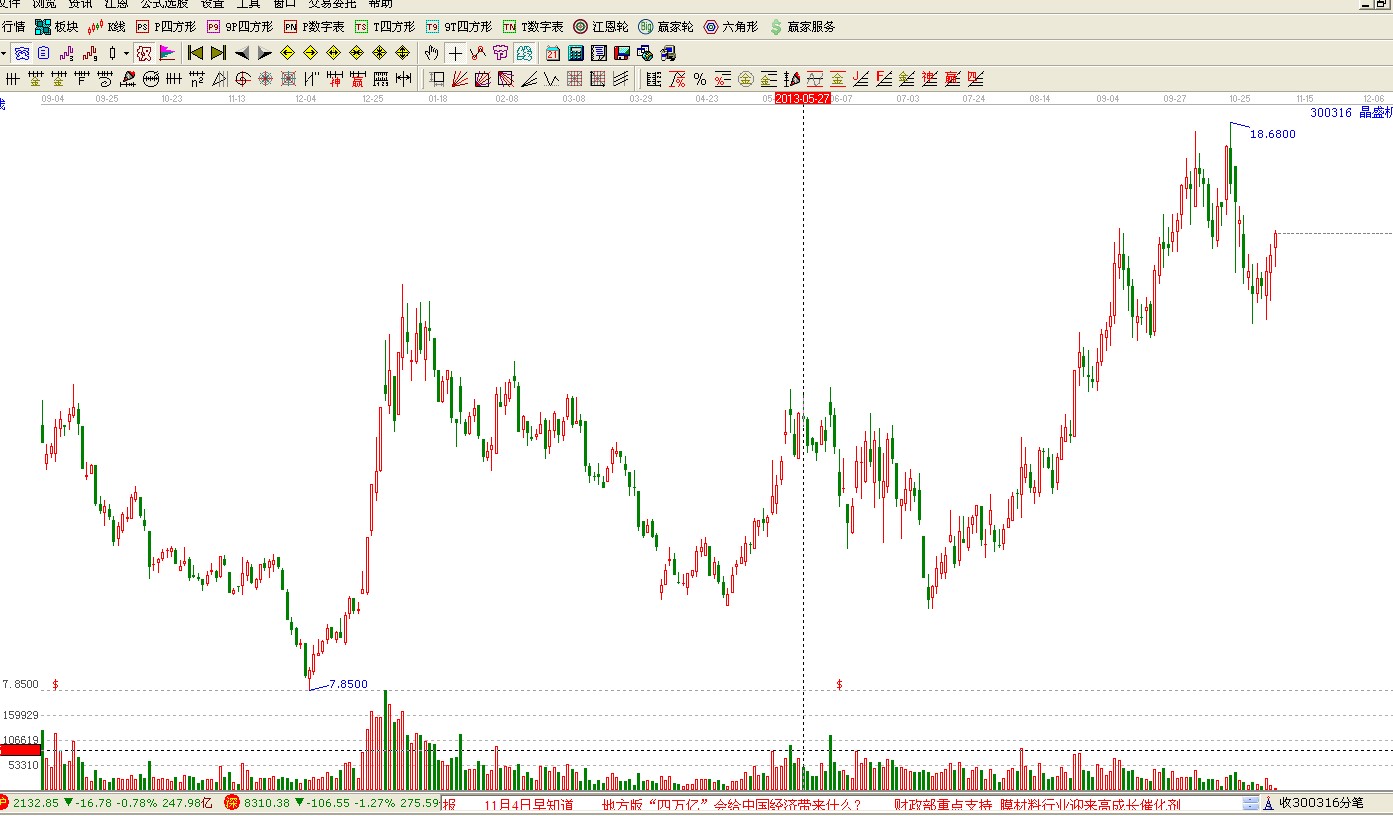This screenshot has width=1393, height=816.
Task: Jump to first bar with skip-start arrow
Action: [x=195, y=53]
